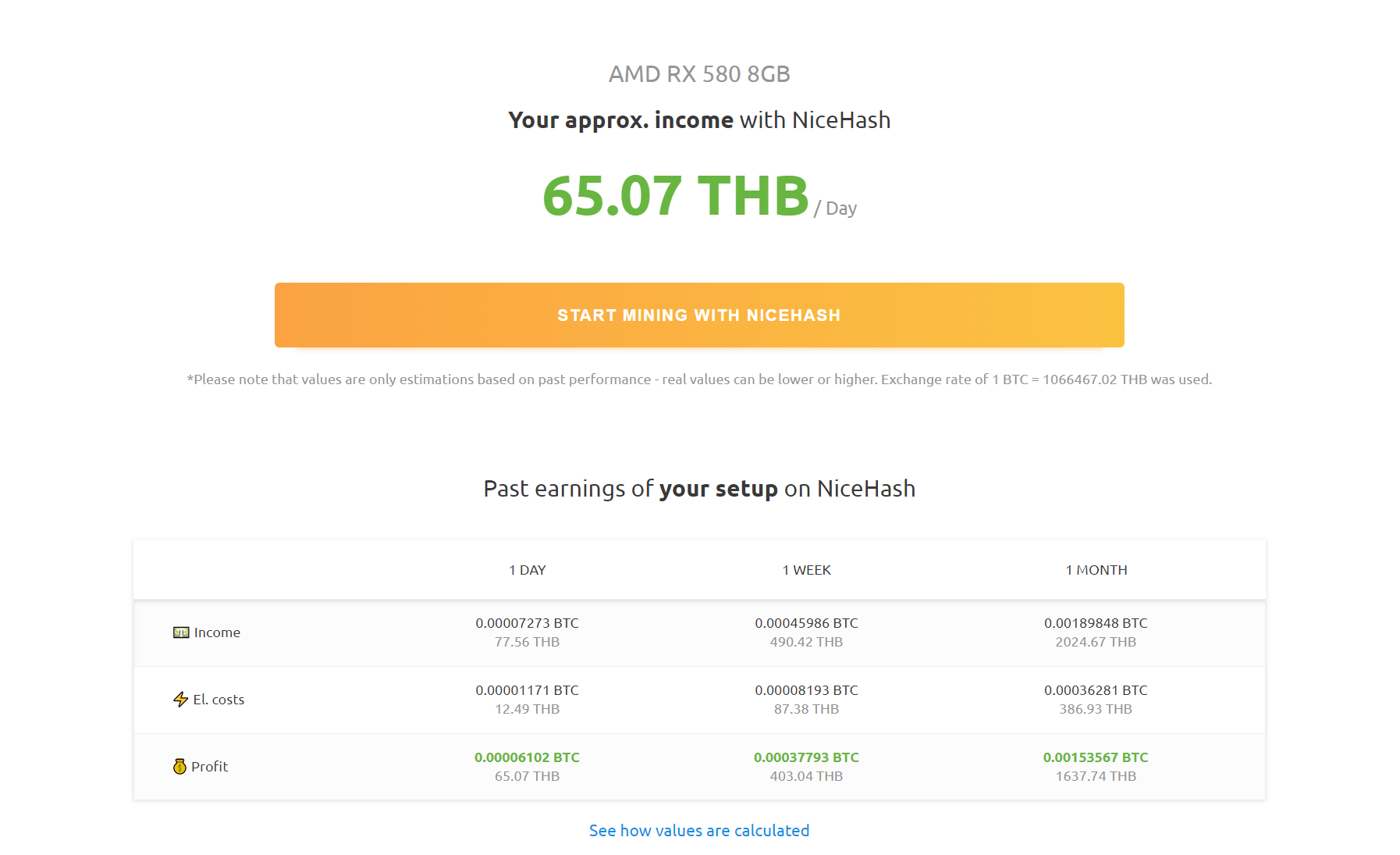
Task: Click weekly el. cost 87.38 THB
Action: [807, 709]
